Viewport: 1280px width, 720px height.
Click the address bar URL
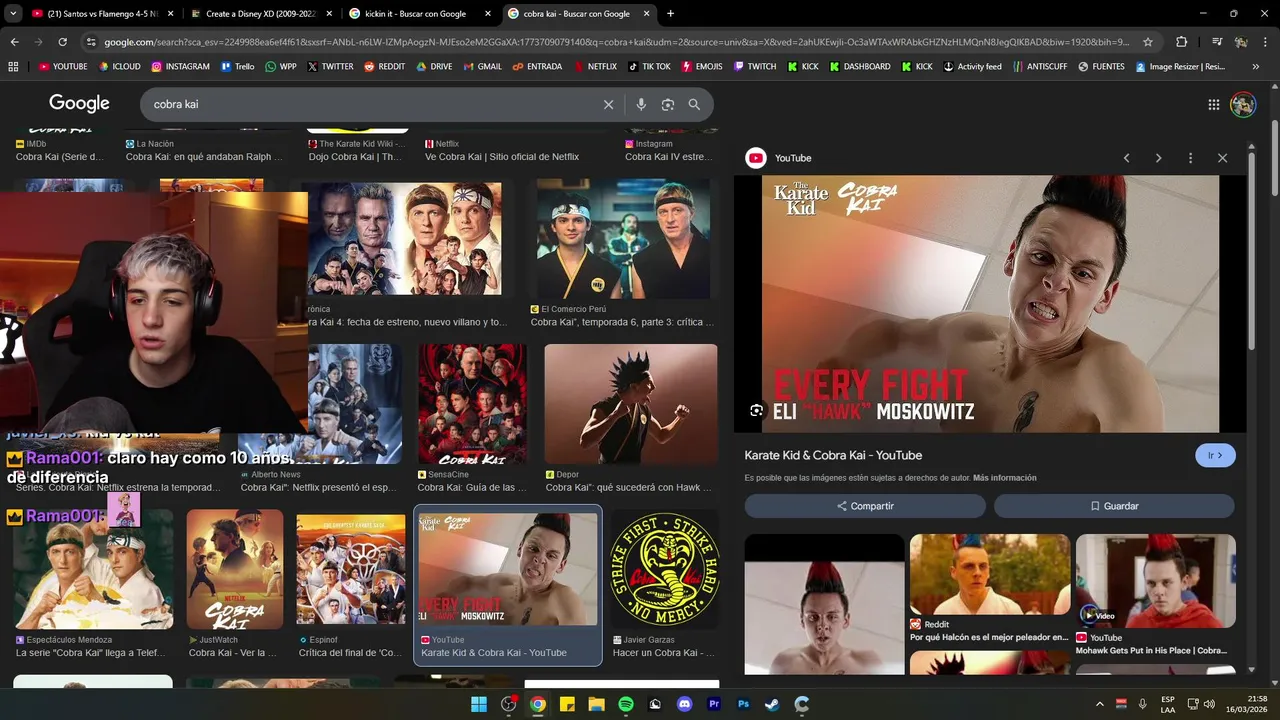pyautogui.click(x=615, y=42)
